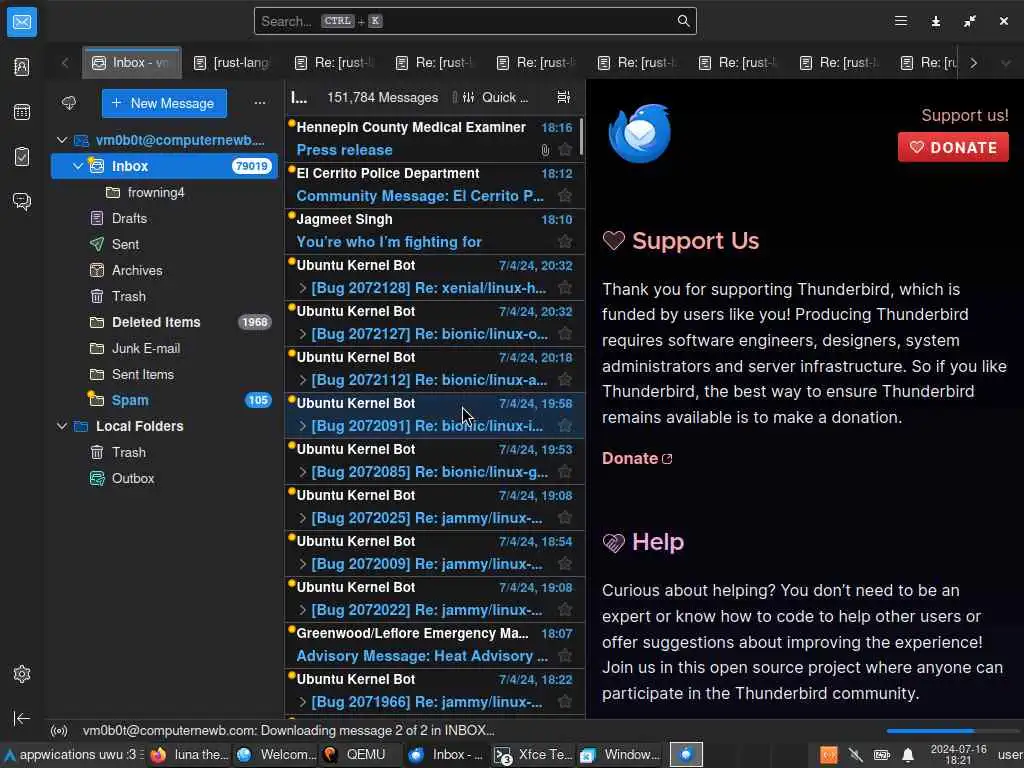The width and height of the screenshot is (1024, 768).
Task: Open the Calendar space icon
Action: [22, 112]
